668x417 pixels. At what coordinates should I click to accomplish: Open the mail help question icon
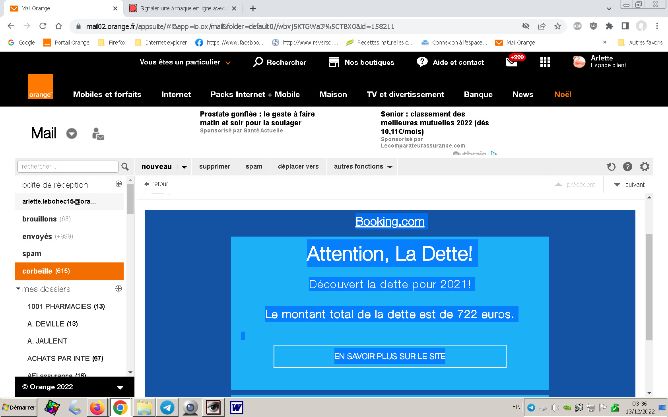pos(628,167)
